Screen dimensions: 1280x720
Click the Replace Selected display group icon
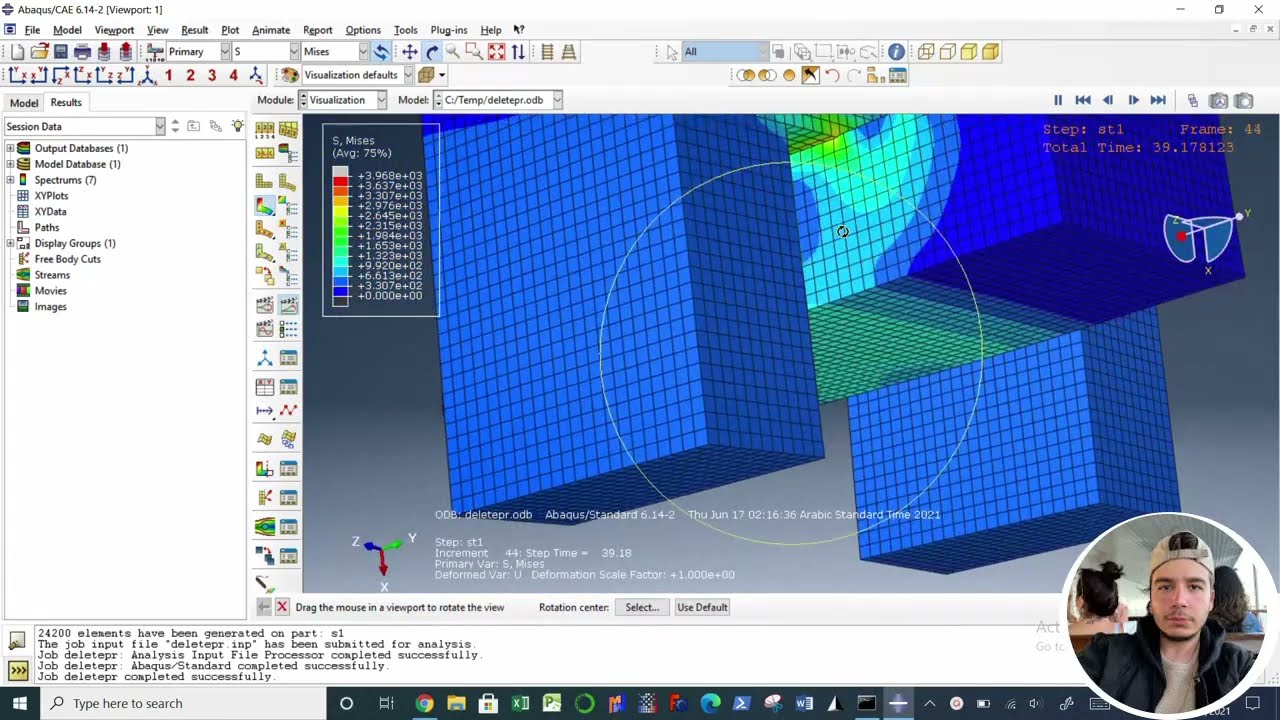pos(746,75)
